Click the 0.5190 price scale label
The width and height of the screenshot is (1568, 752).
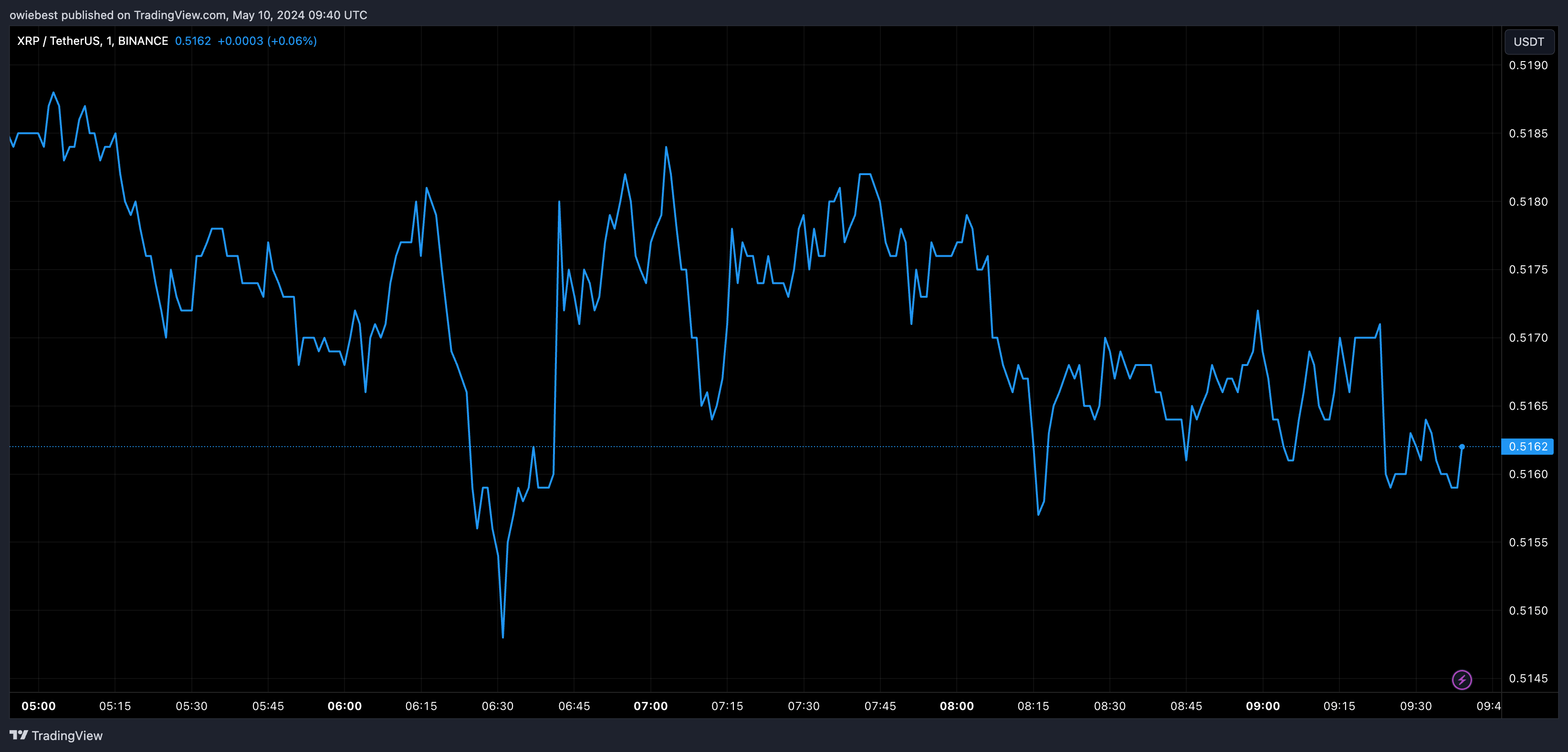(1528, 65)
